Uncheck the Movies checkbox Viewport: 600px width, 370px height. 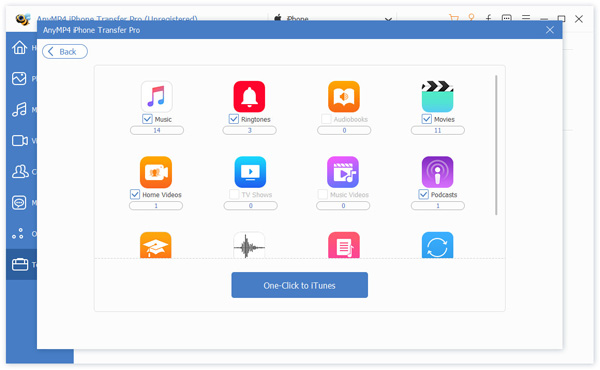coord(426,119)
